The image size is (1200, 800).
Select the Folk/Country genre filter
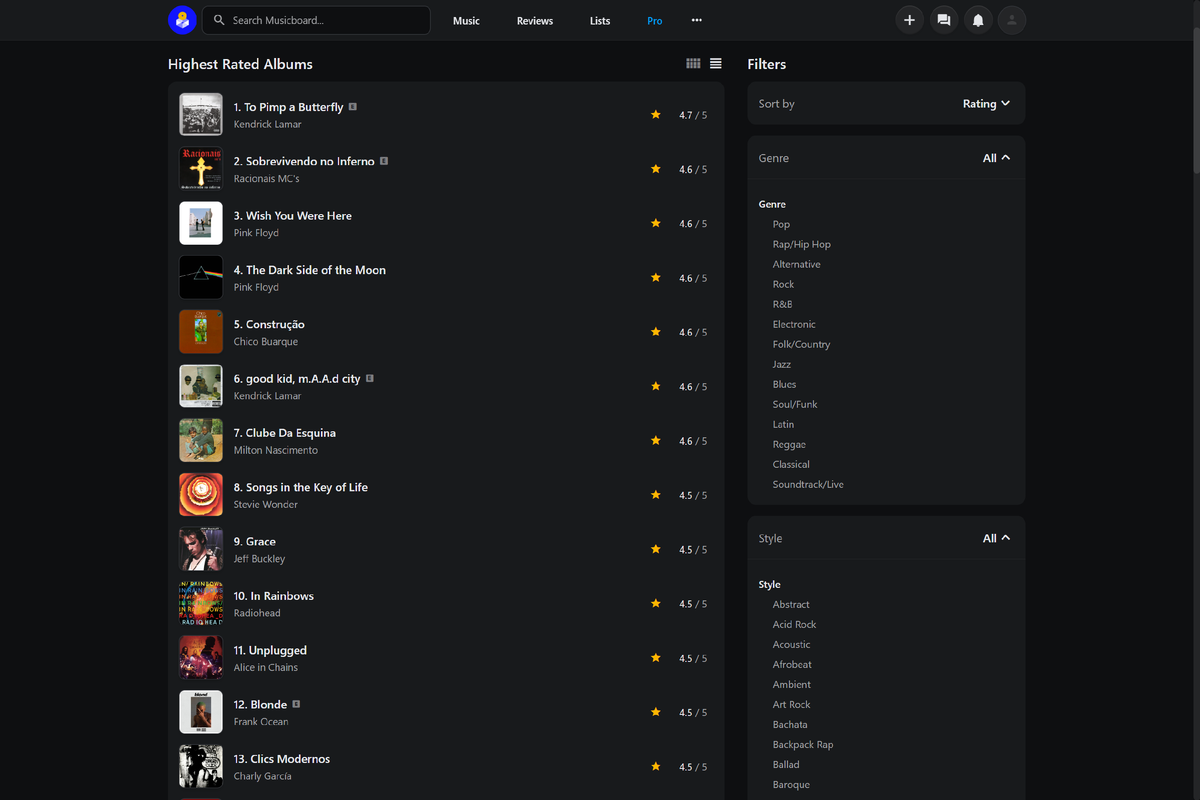point(801,345)
